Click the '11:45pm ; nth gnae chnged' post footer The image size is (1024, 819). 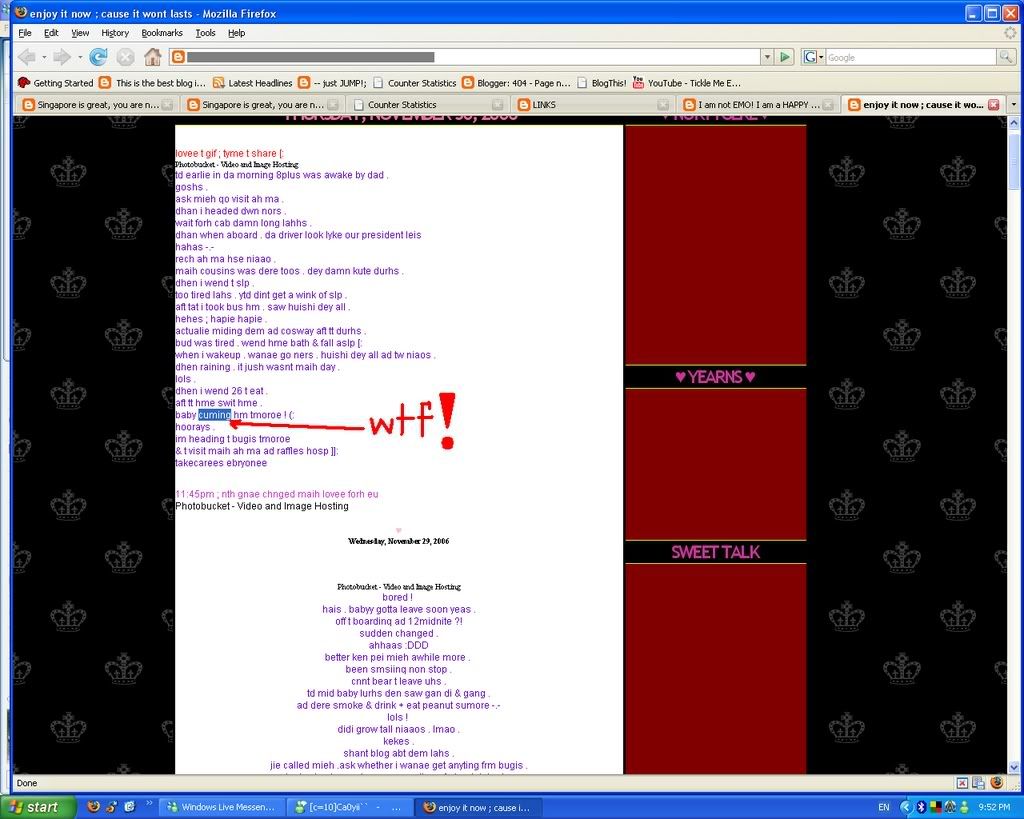tap(276, 494)
